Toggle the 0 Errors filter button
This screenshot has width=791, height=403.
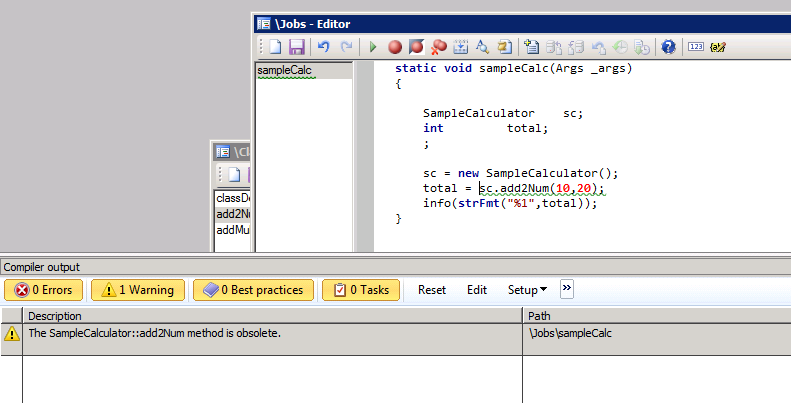tap(44, 290)
